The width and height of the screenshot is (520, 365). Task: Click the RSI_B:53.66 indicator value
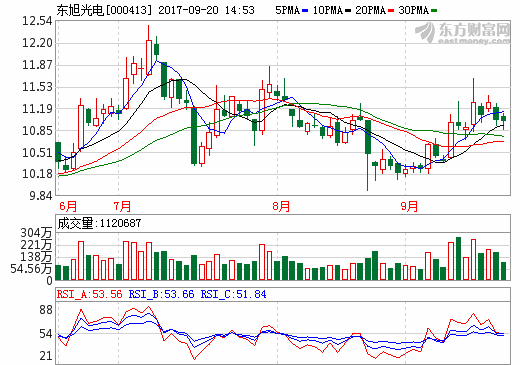click(x=161, y=294)
